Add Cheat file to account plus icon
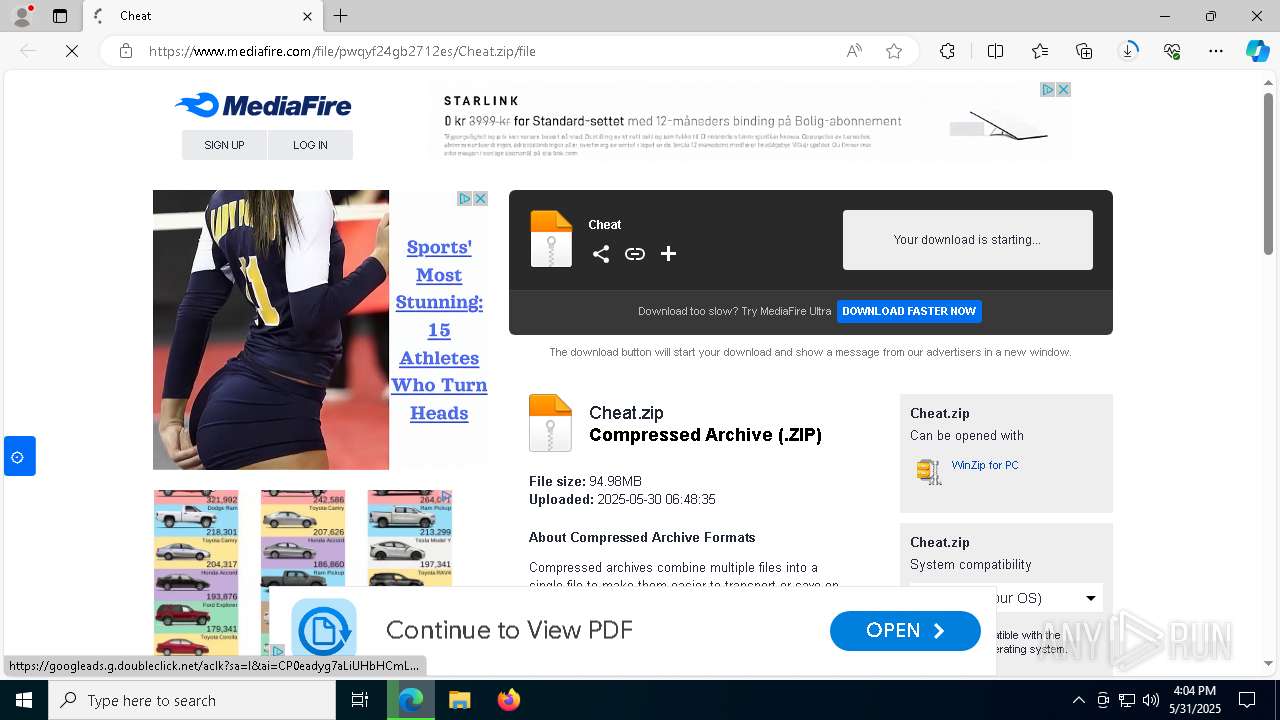The image size is (1280, 720). click(x=669, y=254)
